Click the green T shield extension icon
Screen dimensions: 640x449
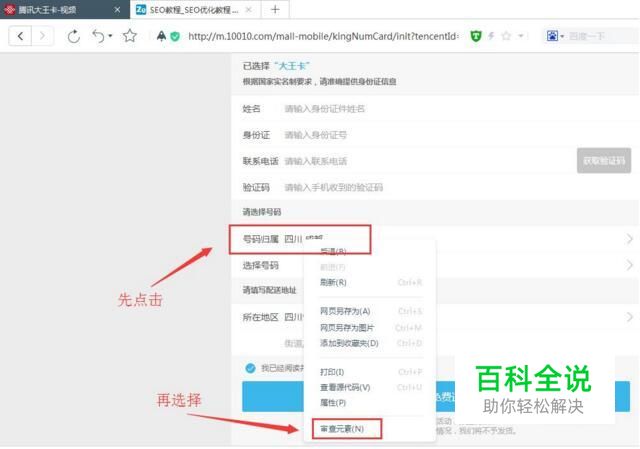(476, 36)
